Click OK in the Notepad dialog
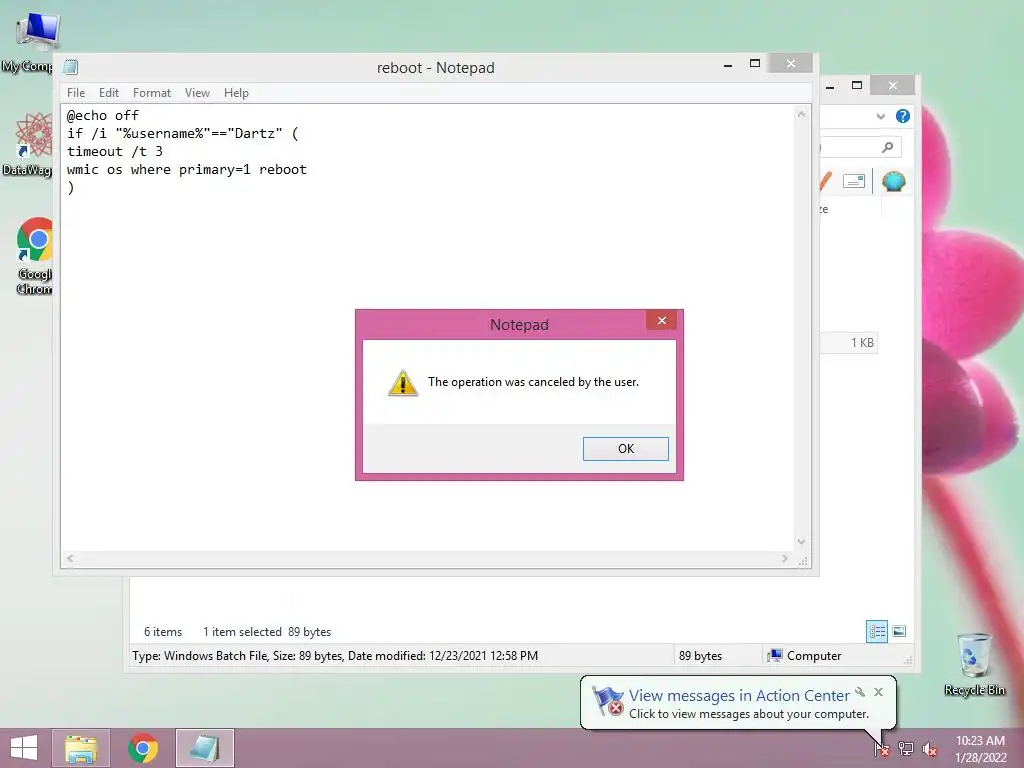This screenshot has width=1024, height=768. pyautogui.click(x=626, y=449)
